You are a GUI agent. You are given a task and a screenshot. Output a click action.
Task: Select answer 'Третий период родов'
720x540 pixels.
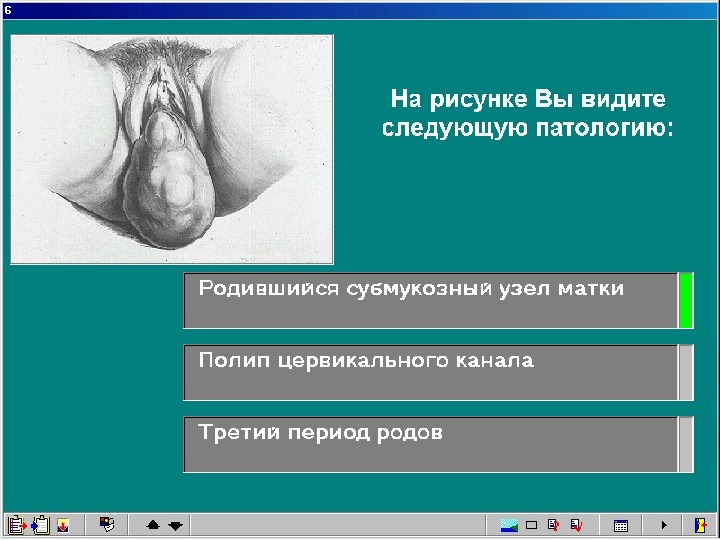click(x=431, y=444)
